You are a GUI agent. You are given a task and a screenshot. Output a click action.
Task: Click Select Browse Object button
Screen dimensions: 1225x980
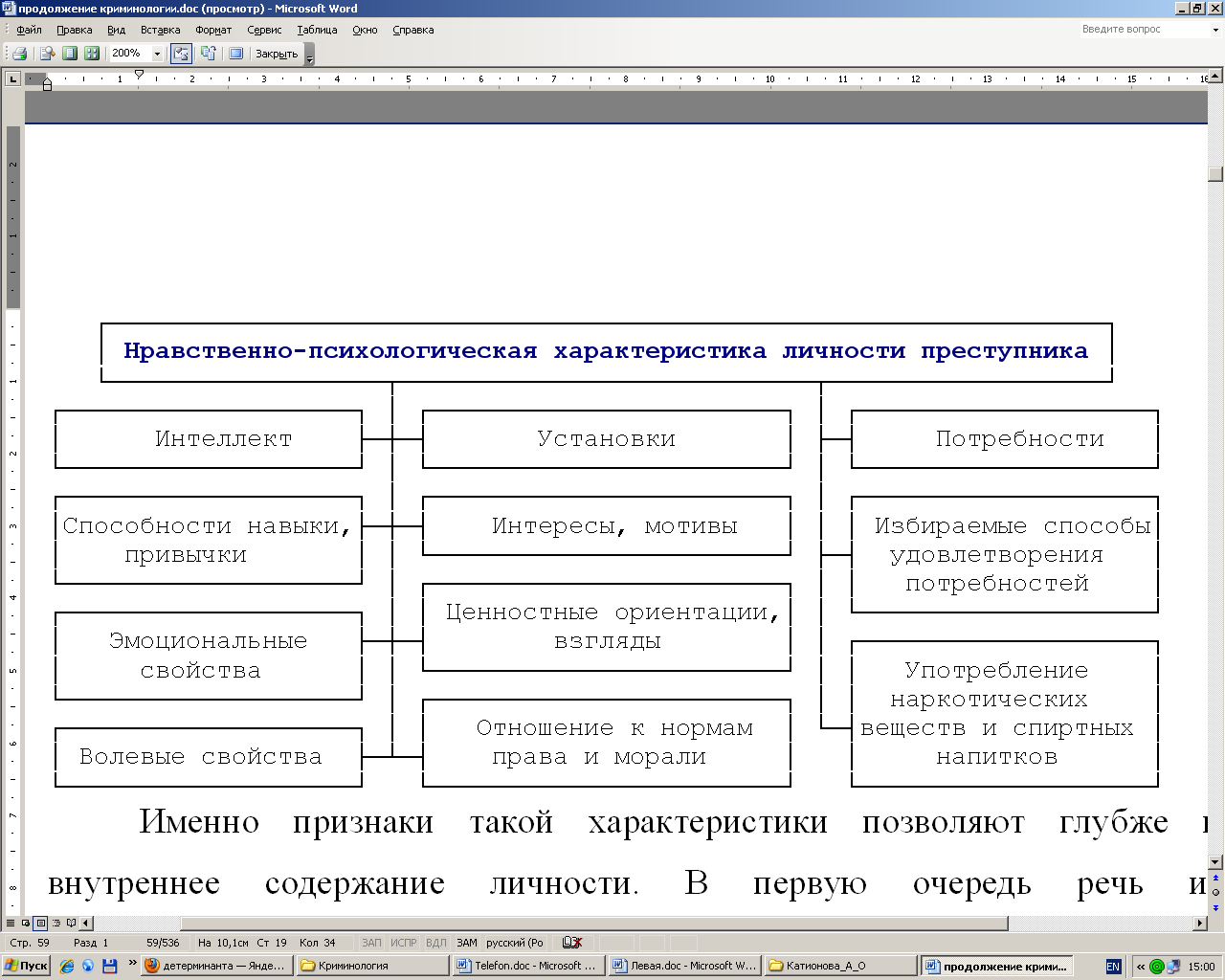point(1216,892)
